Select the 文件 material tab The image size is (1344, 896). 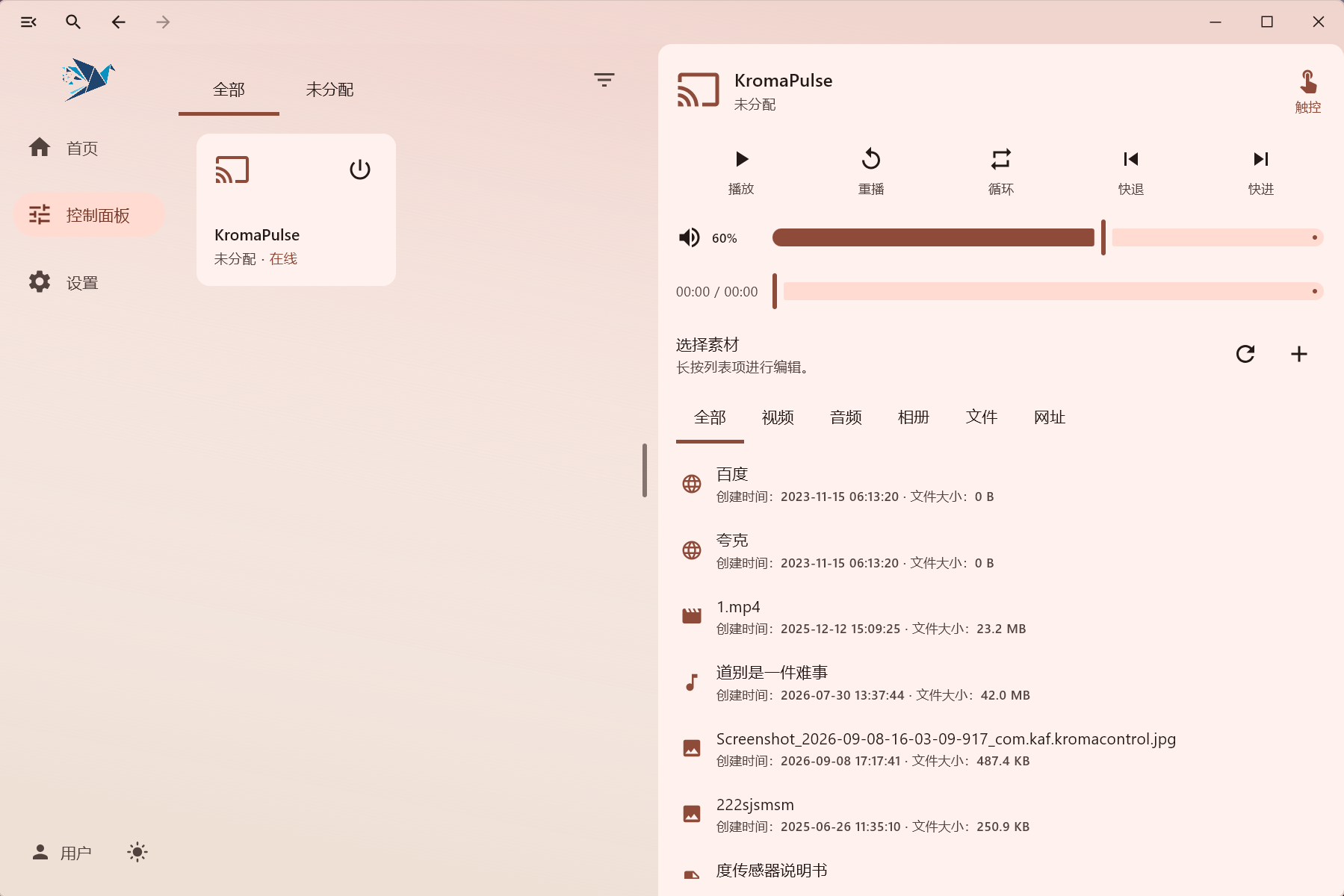point(982,418)
